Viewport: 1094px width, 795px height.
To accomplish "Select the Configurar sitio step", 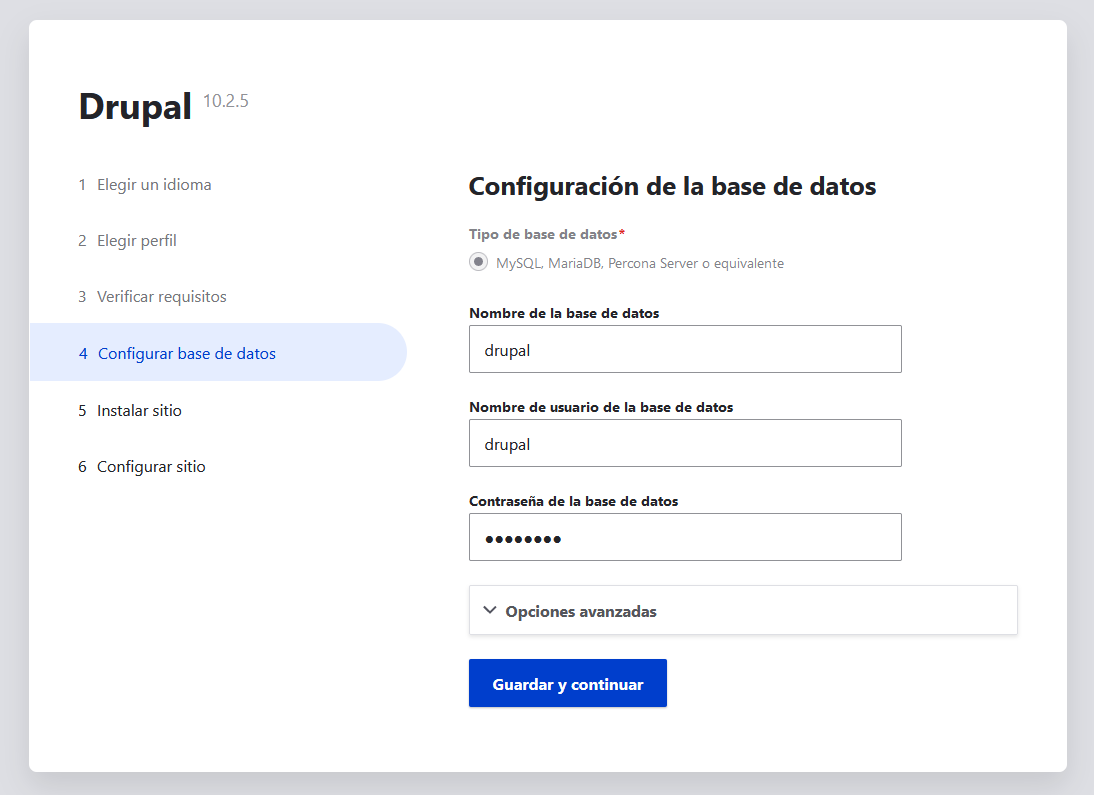I will coord(150,466).
